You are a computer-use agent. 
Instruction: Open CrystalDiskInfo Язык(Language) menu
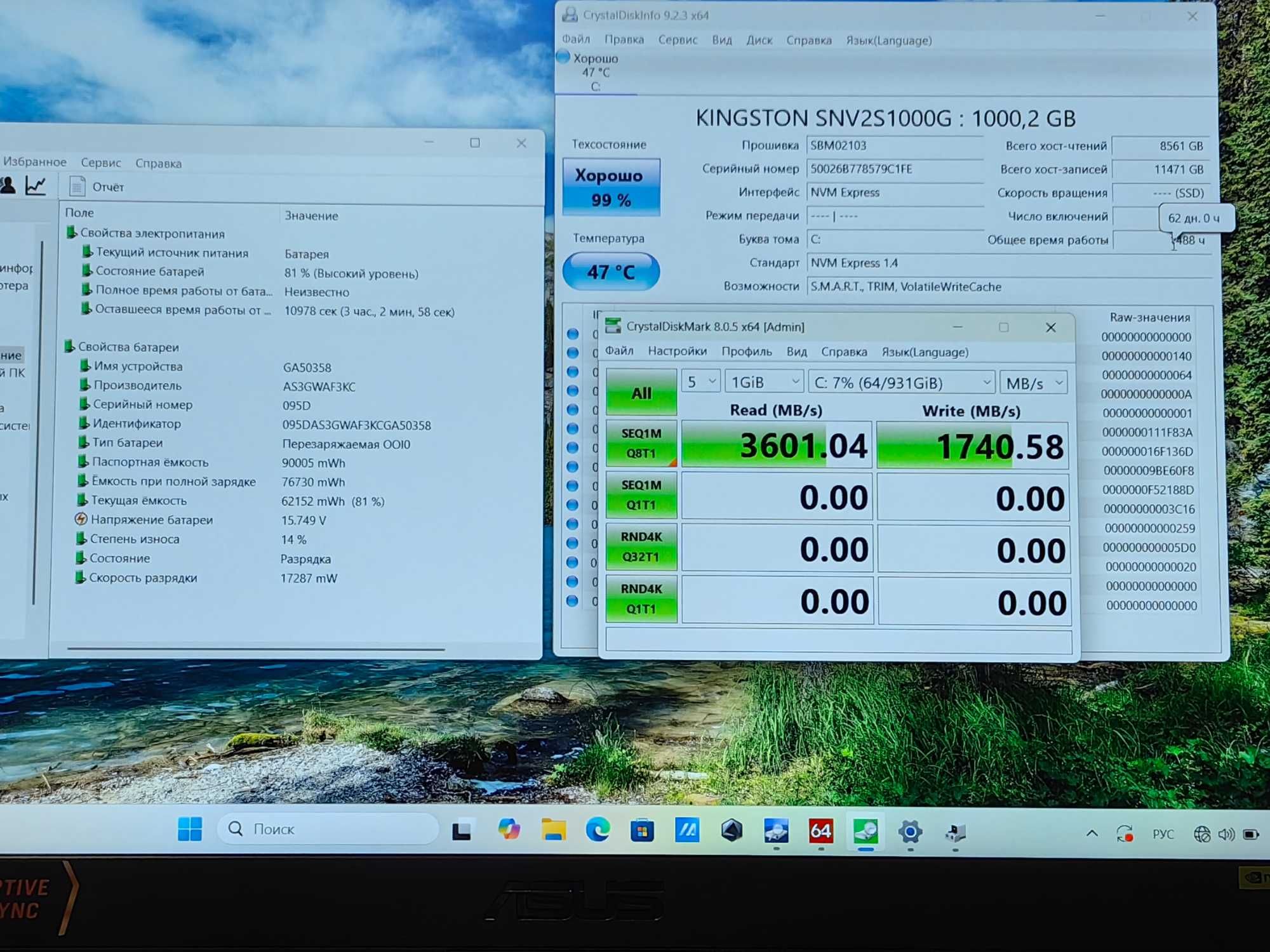[x=889, y=41]
